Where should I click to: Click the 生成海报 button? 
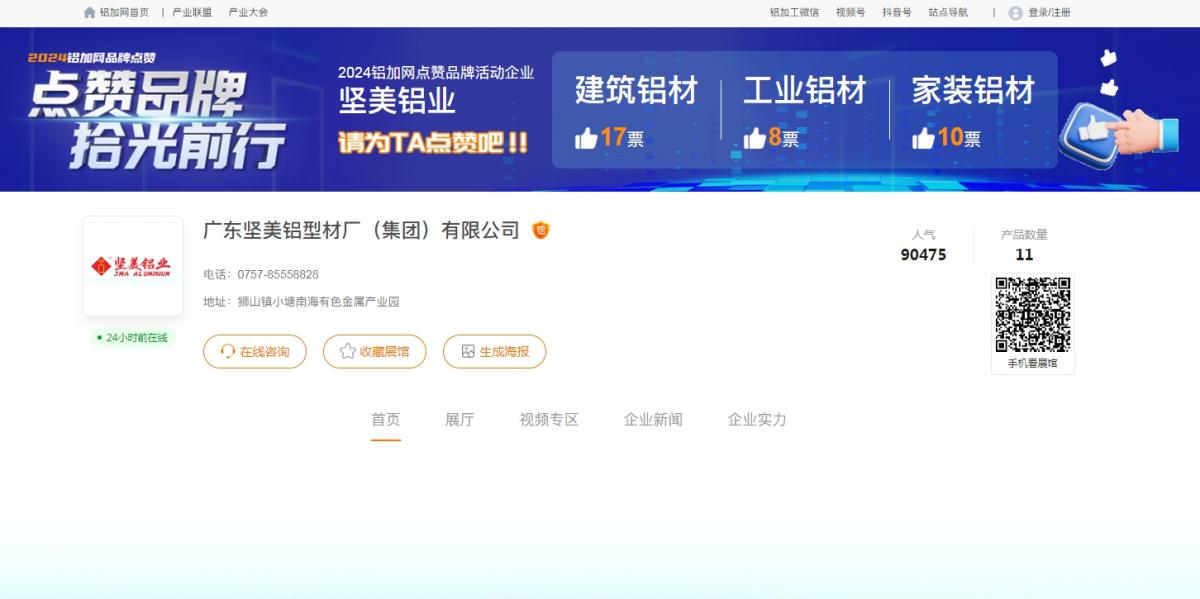(494, 351)
